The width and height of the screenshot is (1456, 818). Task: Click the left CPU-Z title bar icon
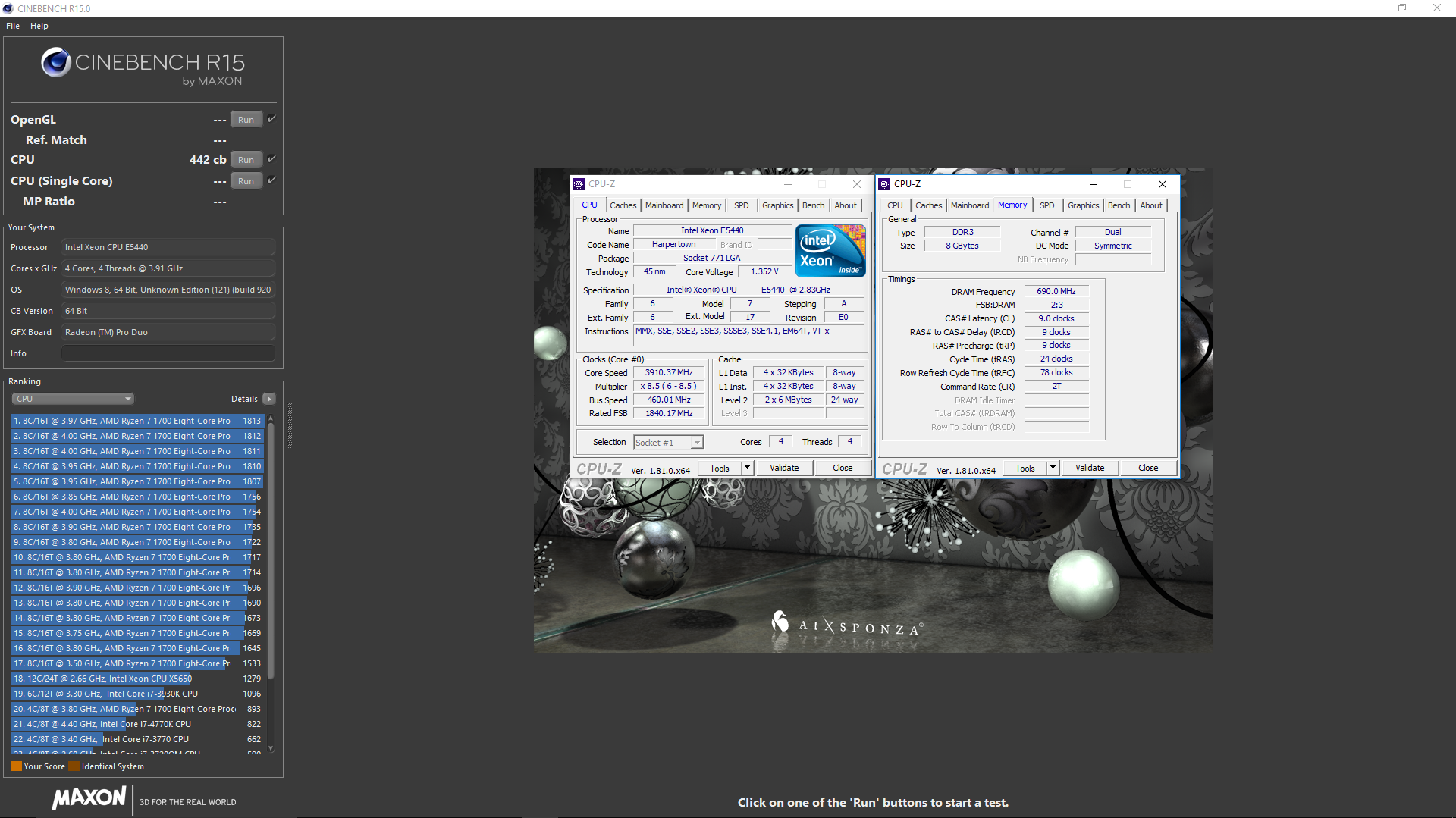579,184
